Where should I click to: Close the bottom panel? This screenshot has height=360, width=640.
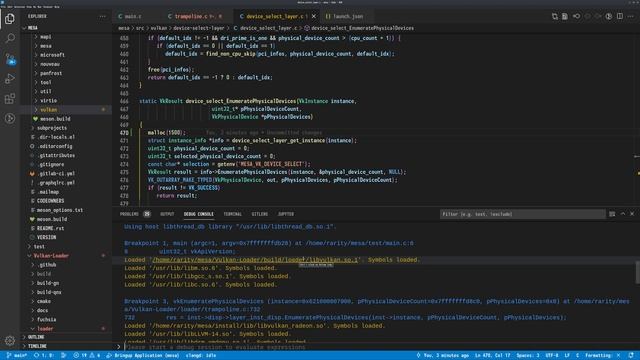point(632,214)
